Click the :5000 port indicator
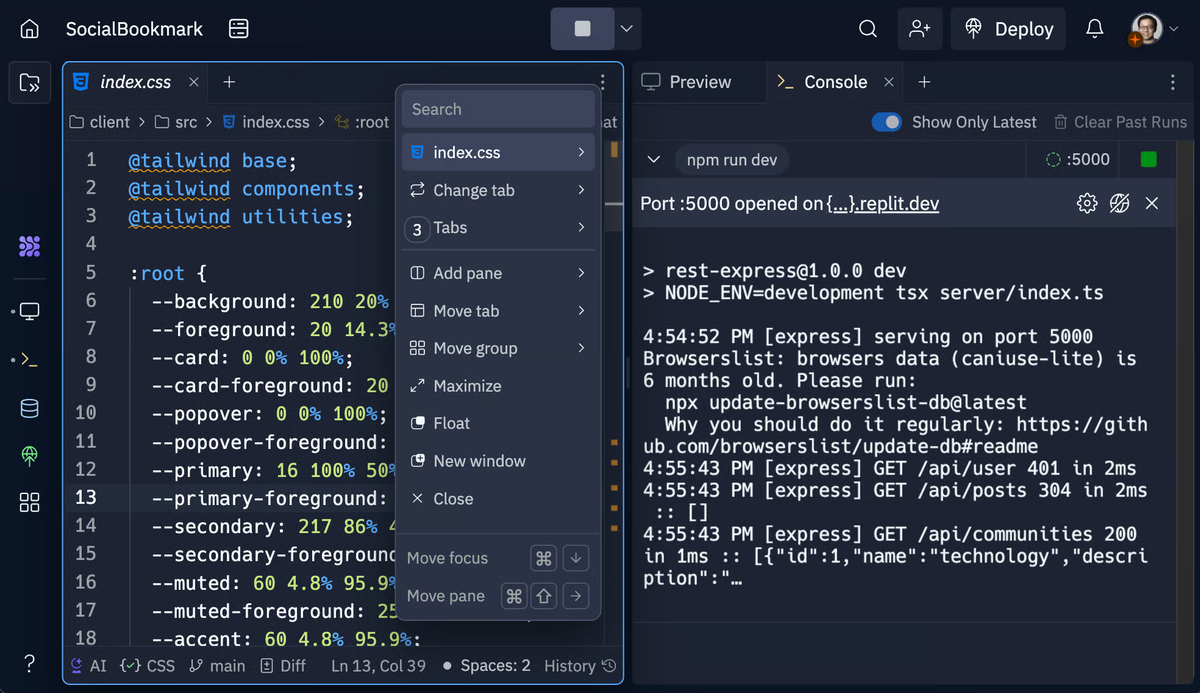This screenshot has width=1200, height=693. coord(1078,159)
